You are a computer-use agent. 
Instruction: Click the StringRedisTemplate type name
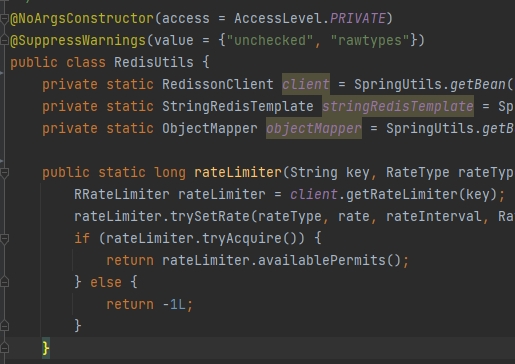point(238,106)
